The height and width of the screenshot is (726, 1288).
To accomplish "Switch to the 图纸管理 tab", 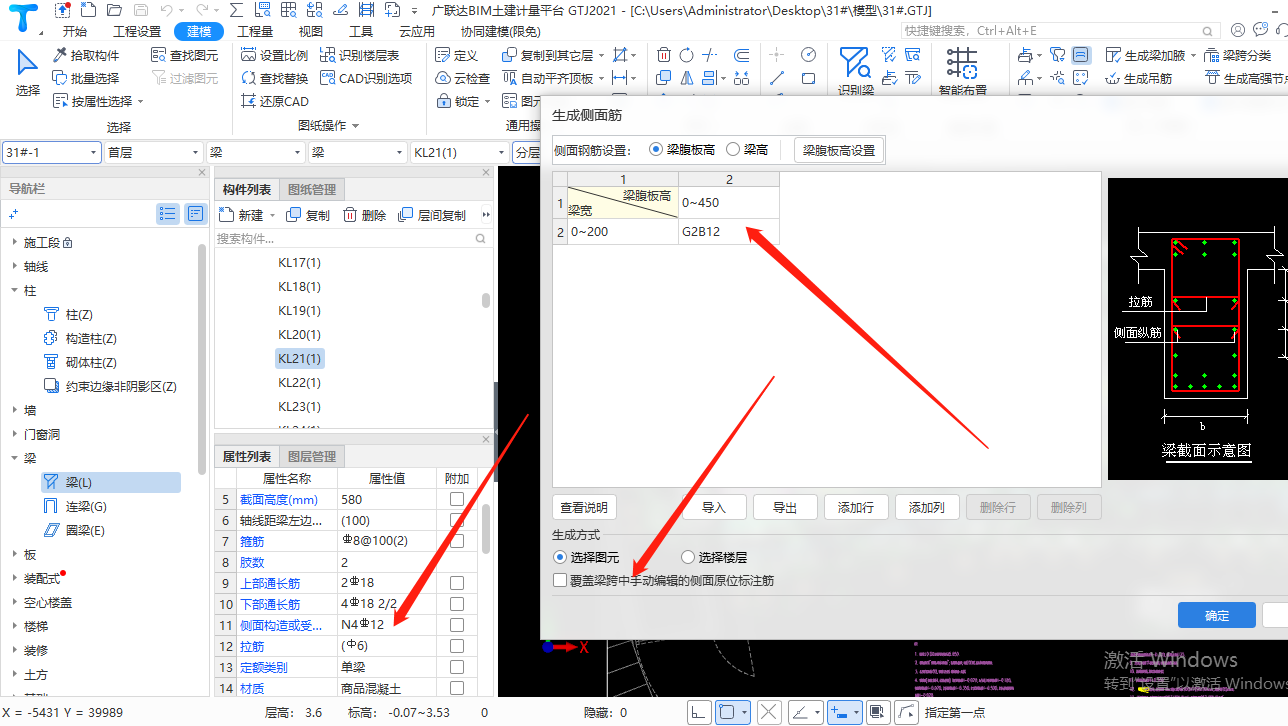I will click(x=312, y=189).
